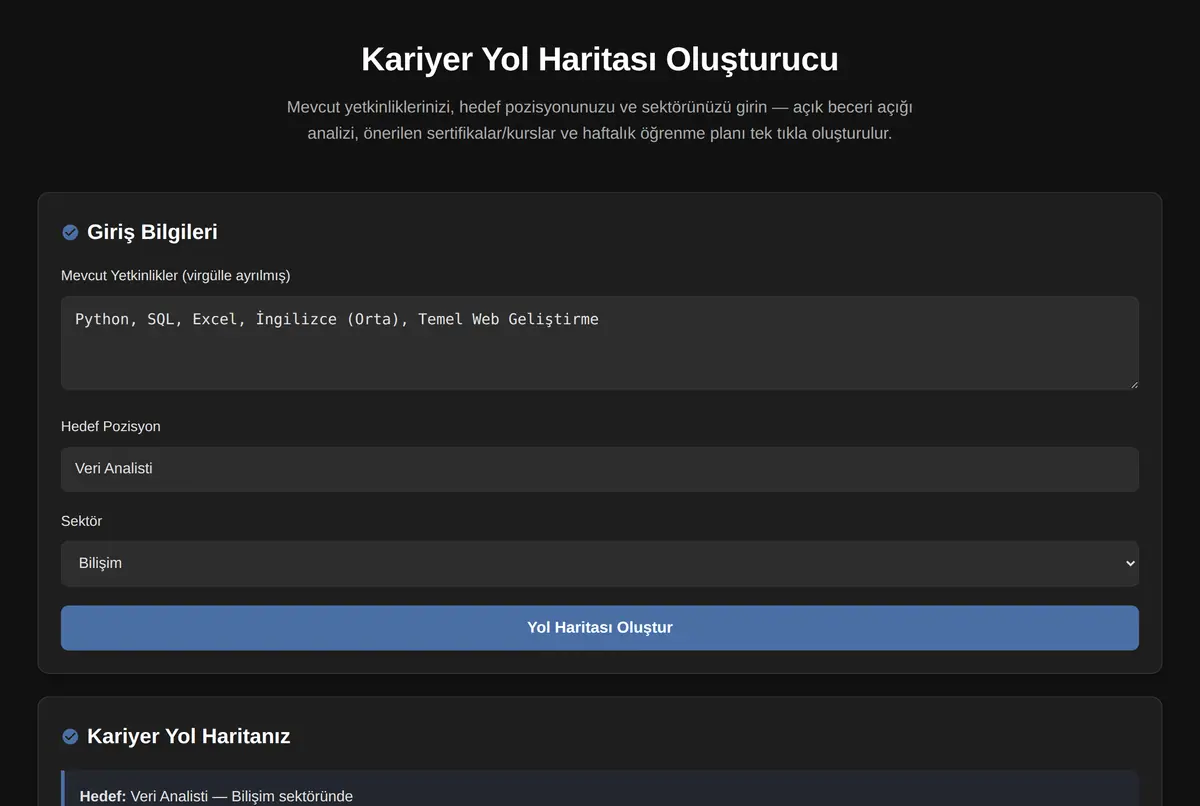Click the Kariyer Yol Haritası Oluşturucu heading
The image size is (1200, 806).
click(x=600, y=59)
